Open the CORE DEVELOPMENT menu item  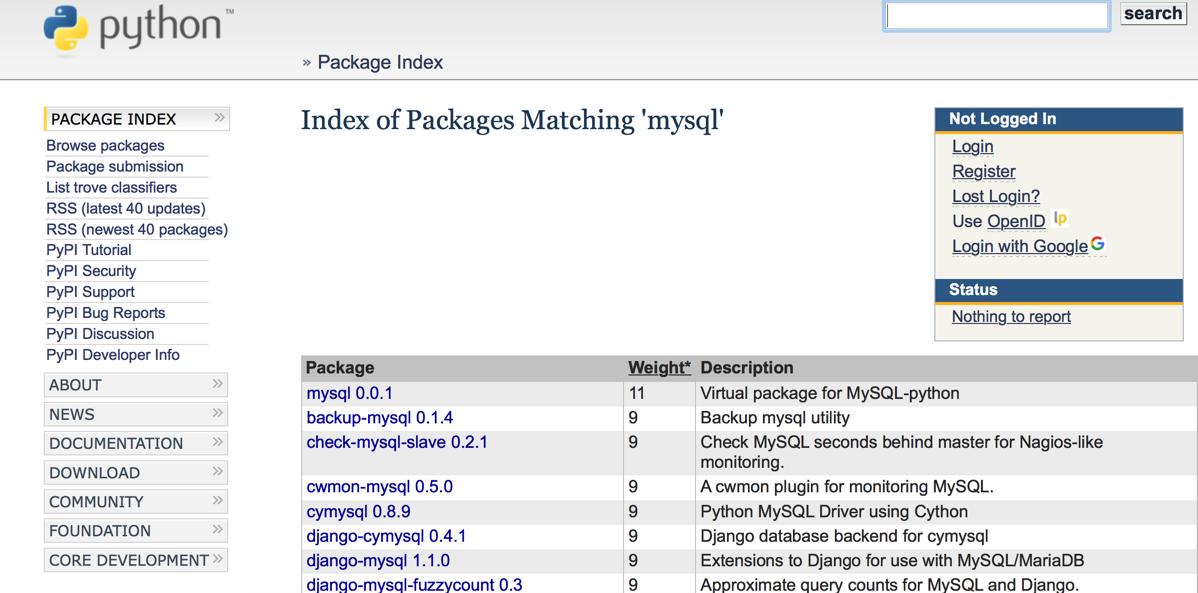coord(136,559)
